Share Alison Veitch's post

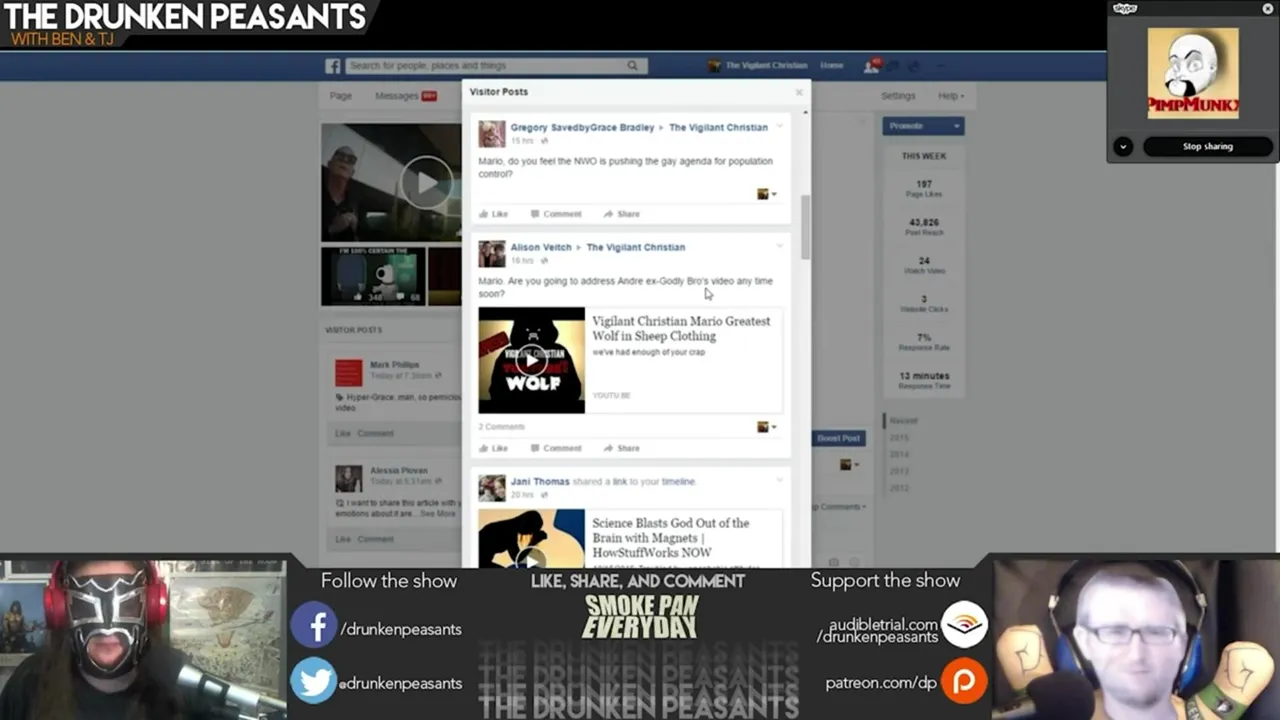coord(622,448)
